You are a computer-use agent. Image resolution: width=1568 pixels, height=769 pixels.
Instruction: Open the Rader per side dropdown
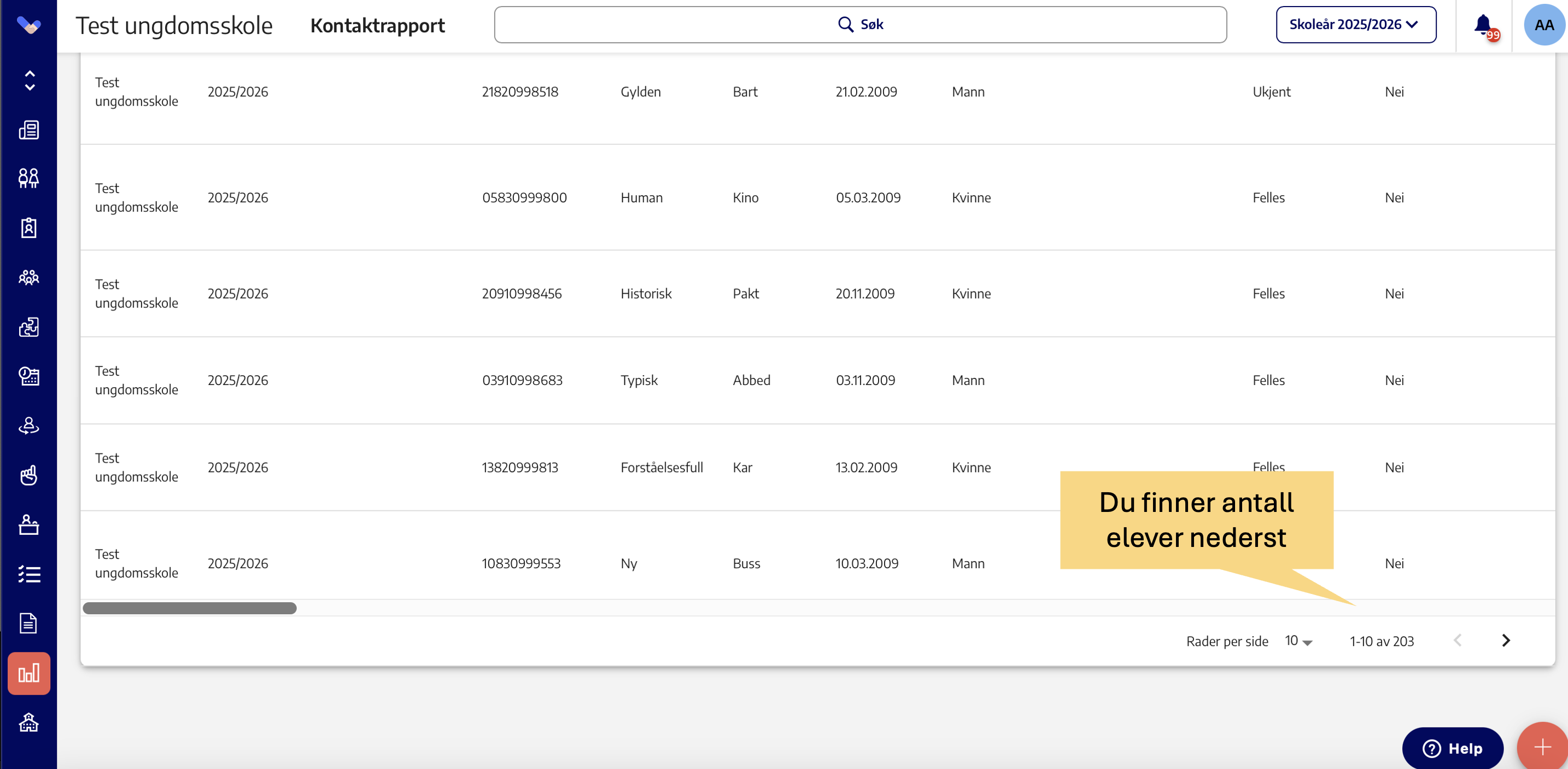pos(1298,641)
